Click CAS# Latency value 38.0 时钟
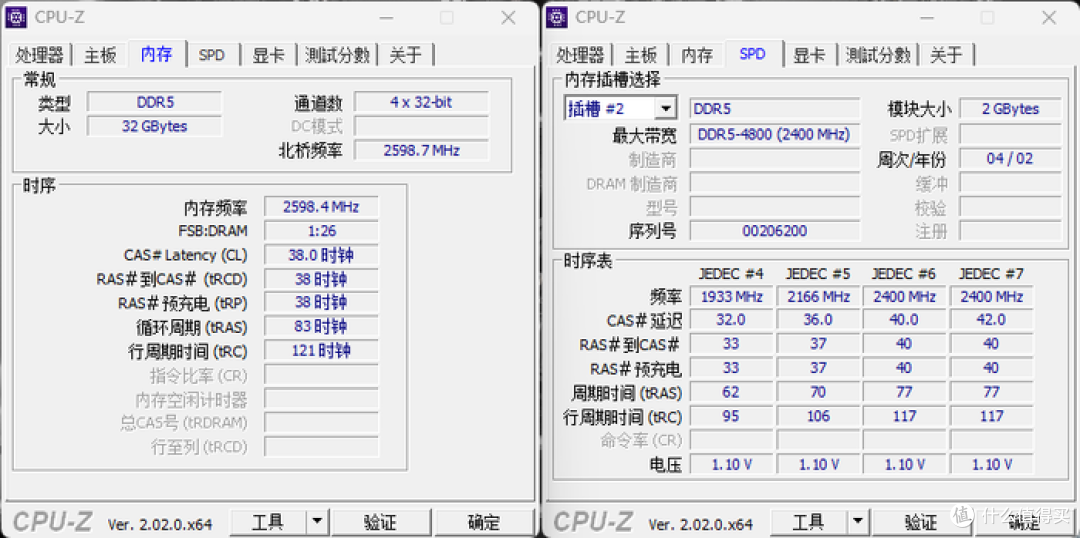Viewport: 1080px width, 538px height. (x=321, y=256)
